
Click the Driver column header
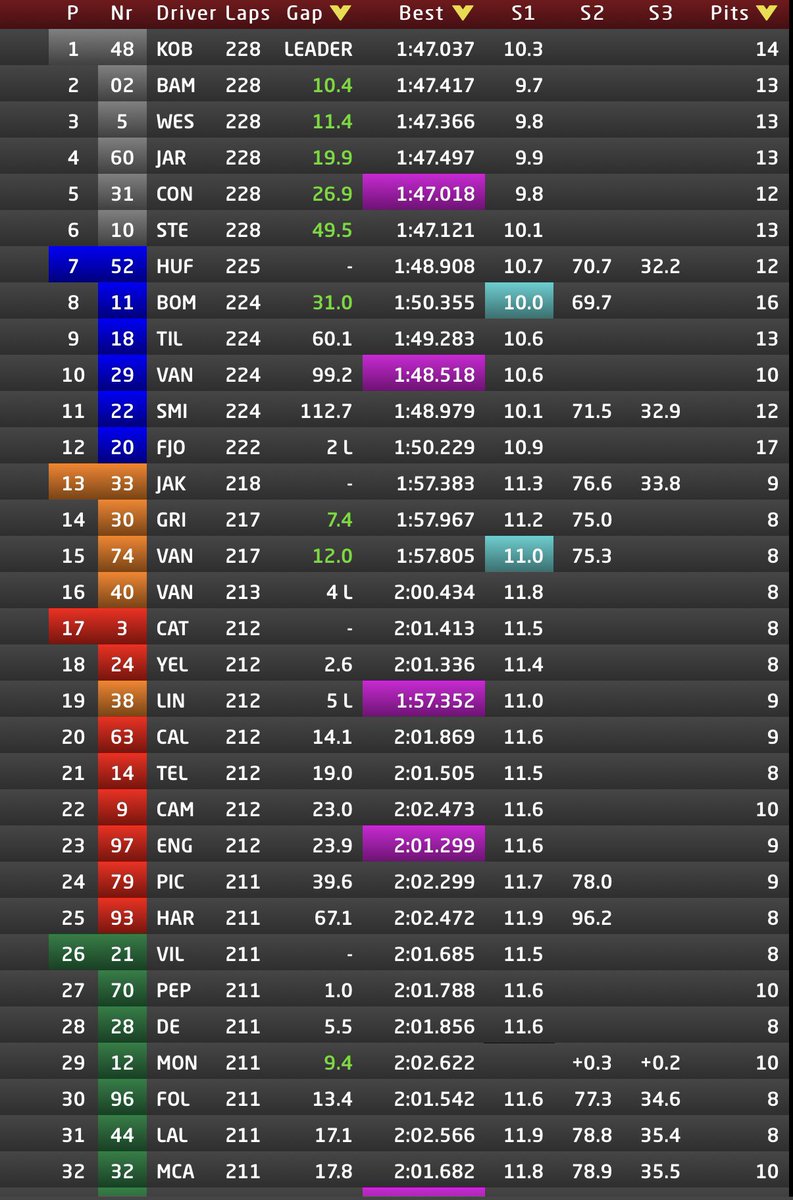(x=186, y=14)
